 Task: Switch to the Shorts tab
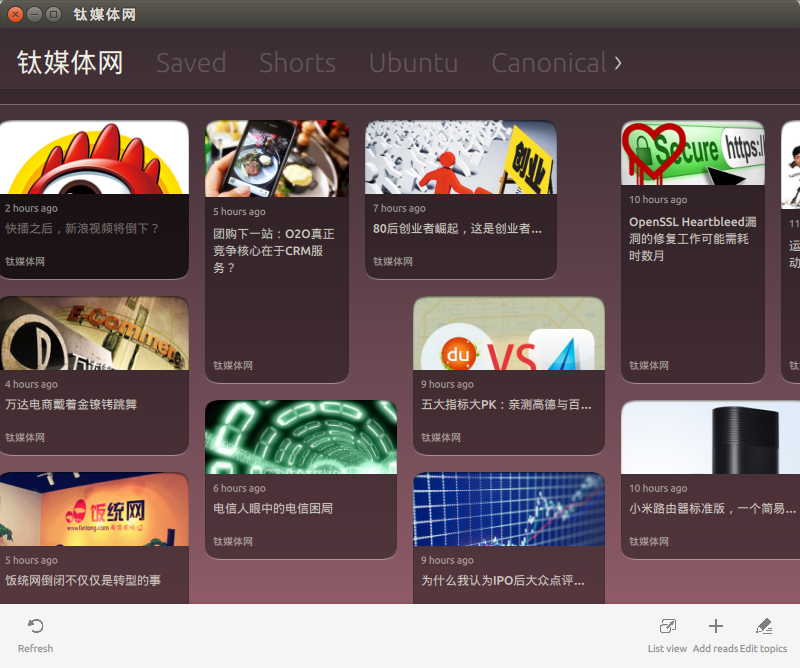click(x=297, y=63)
